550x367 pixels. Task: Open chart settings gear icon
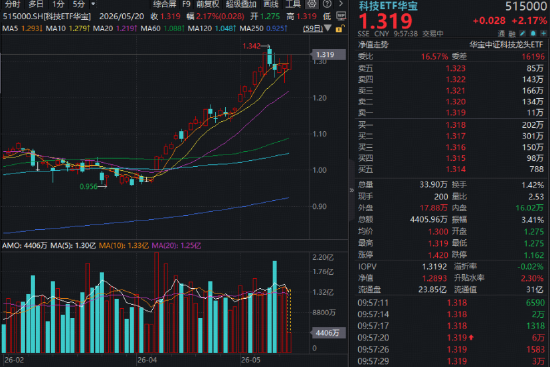pos(311,4)
